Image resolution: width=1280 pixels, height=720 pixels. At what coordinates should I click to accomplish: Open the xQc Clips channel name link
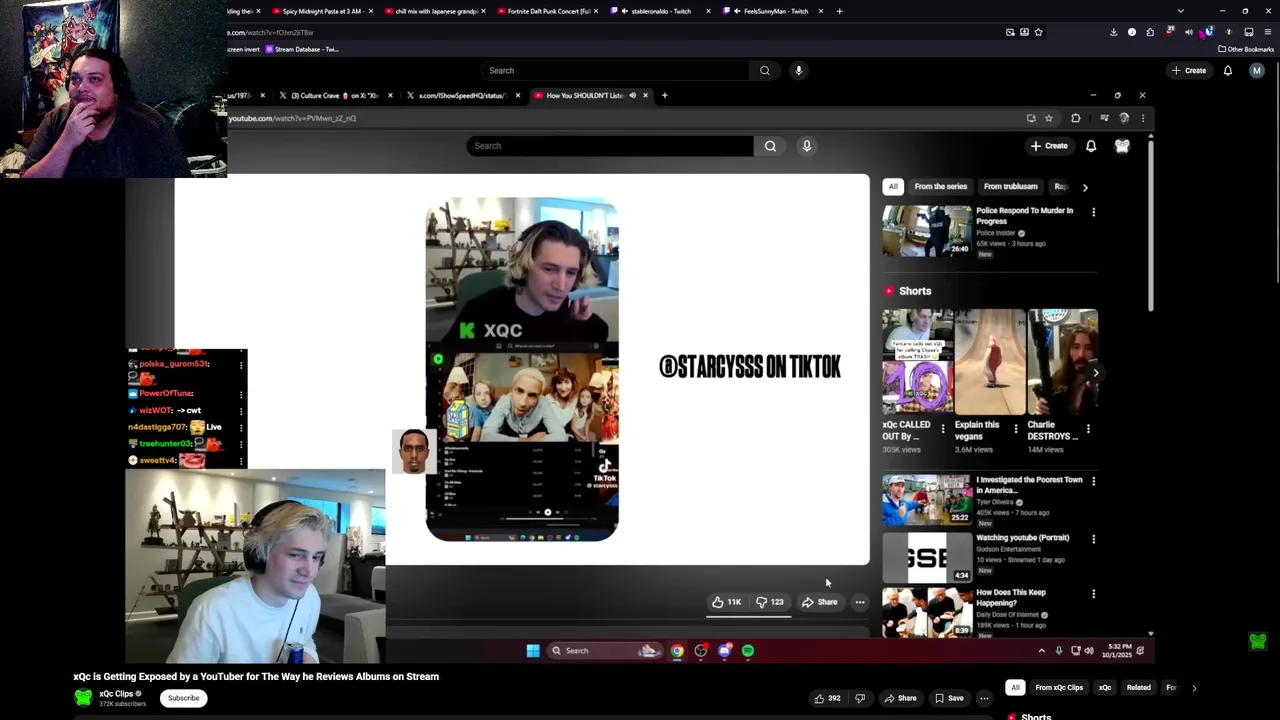coord(116,694)
